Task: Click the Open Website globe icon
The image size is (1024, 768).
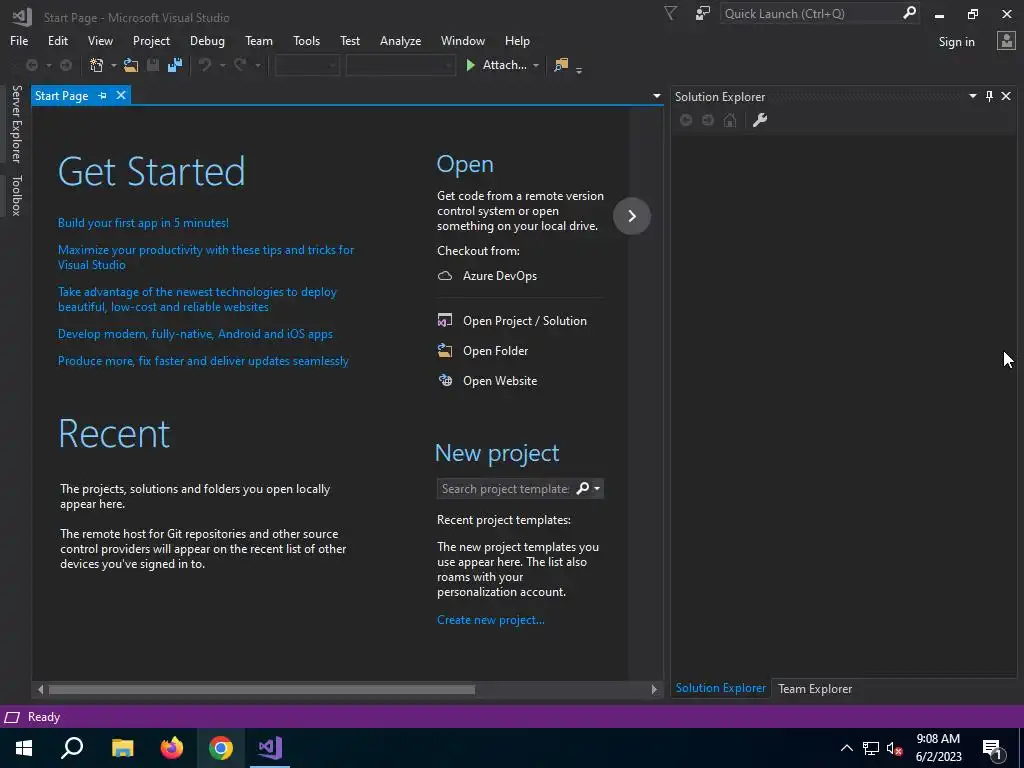Action: 445,381
